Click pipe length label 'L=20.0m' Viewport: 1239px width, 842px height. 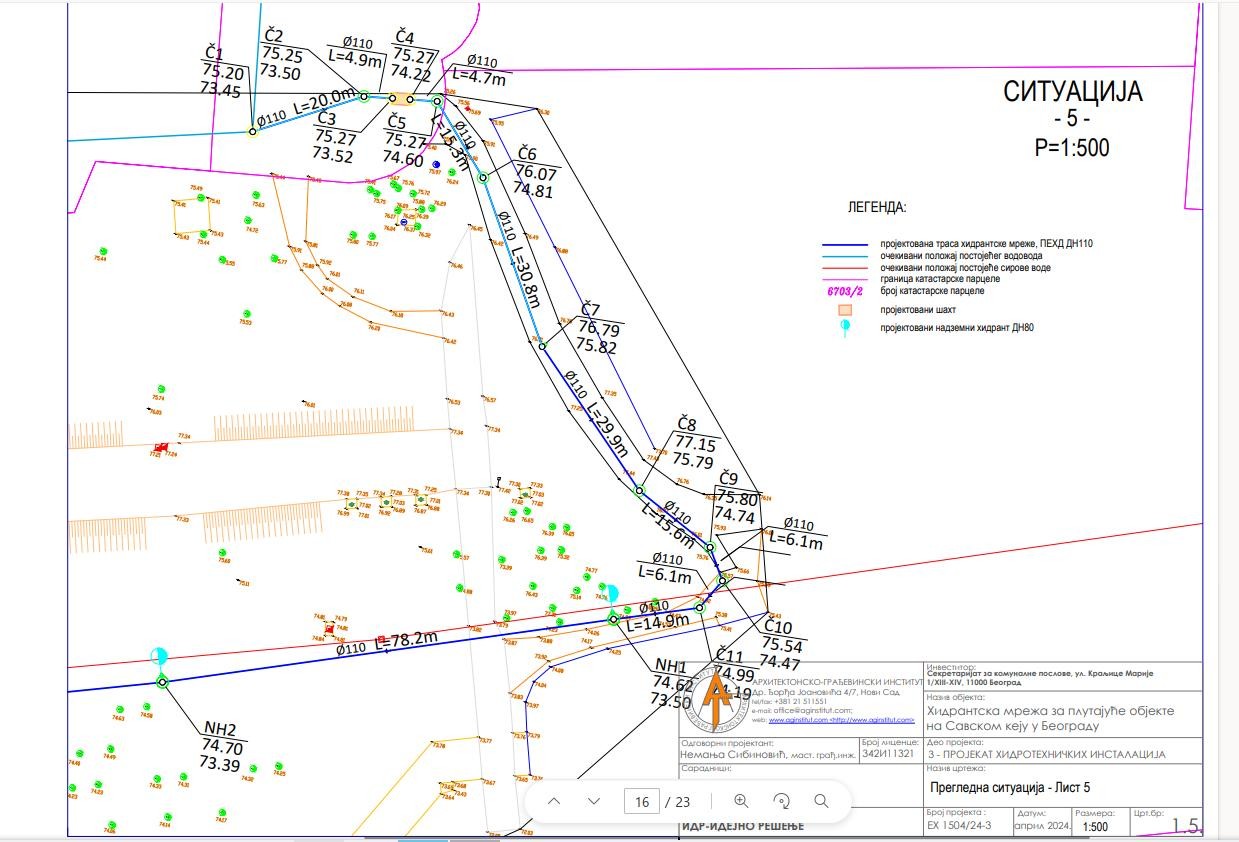coord(325,103)
